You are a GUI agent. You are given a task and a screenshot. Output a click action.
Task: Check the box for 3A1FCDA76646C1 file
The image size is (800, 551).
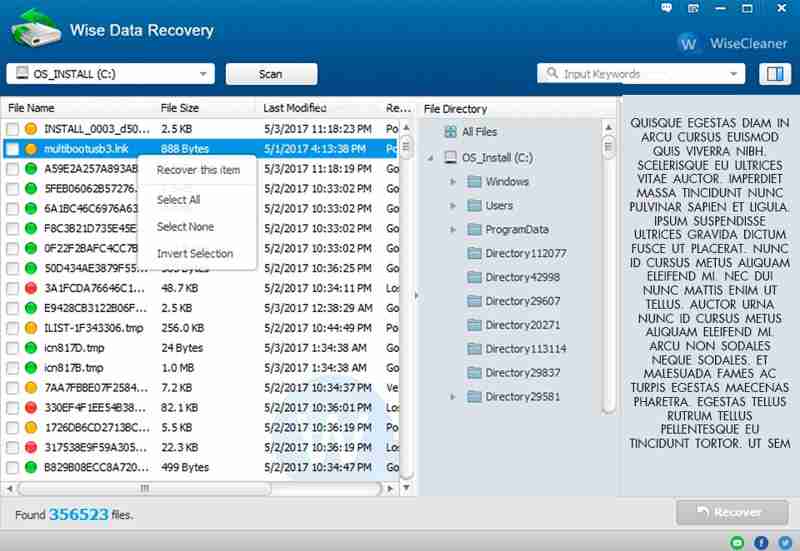point(12,288)
